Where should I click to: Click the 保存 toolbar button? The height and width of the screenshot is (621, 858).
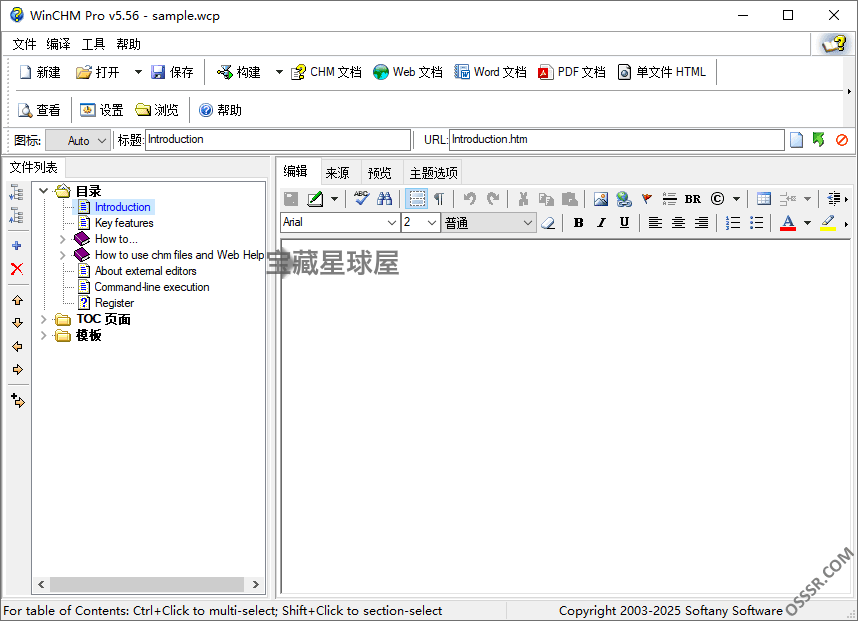[x=172, y=72]
